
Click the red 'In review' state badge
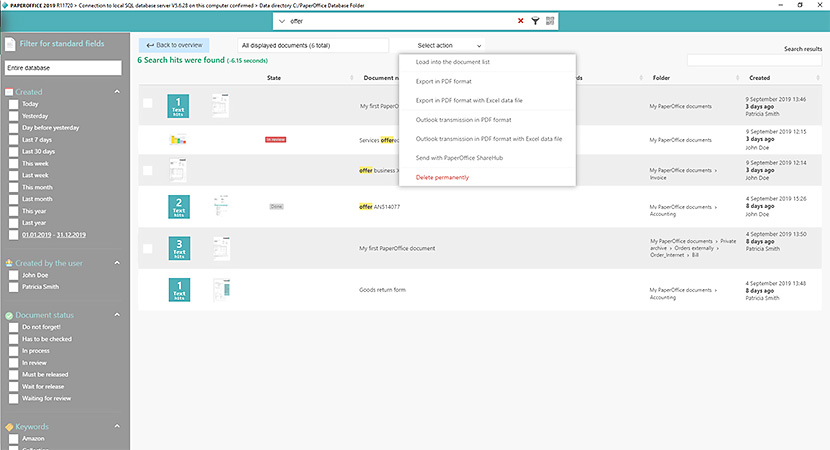275,140
